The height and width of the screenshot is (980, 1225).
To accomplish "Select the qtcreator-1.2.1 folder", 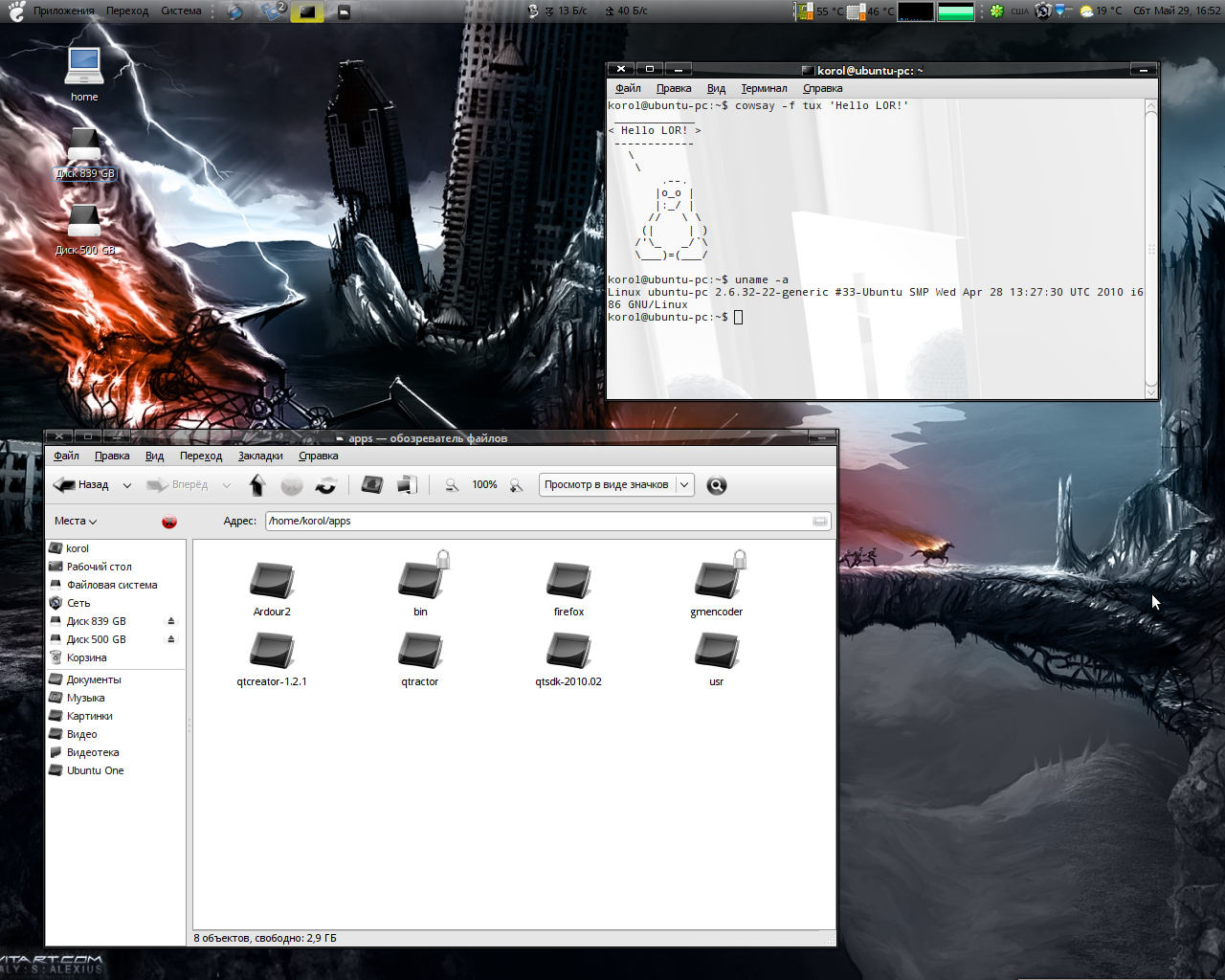I will pyautogui.click(x=272, y=651).
